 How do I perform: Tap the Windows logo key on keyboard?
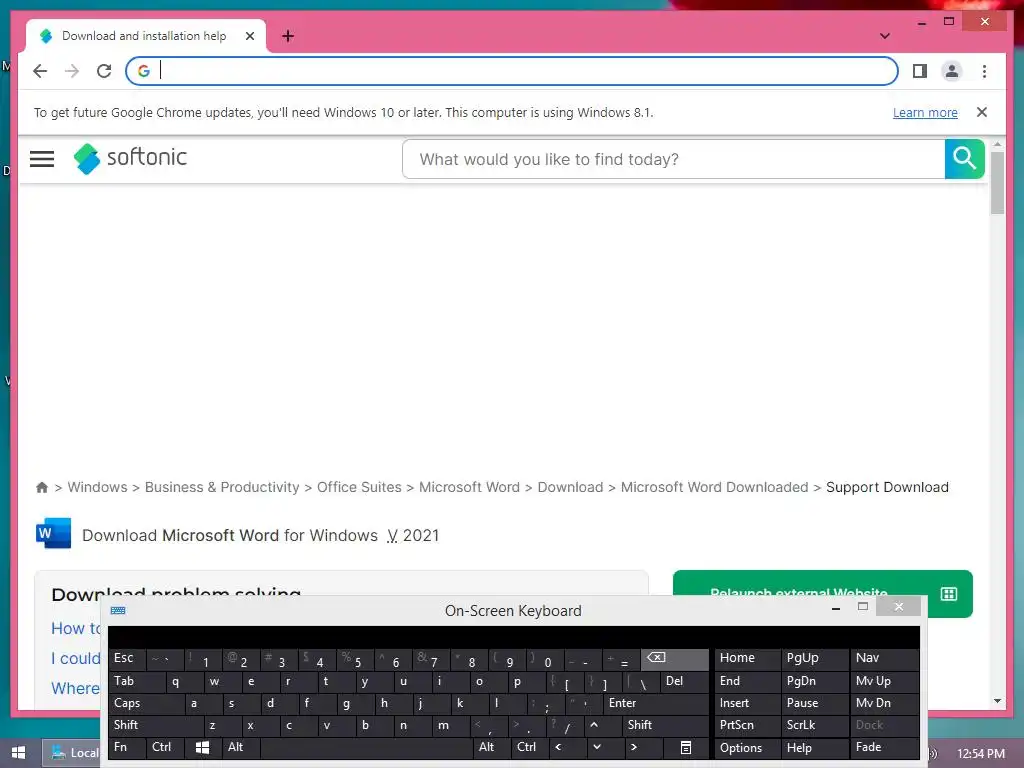pyautogui.click(x=202, y=747)
